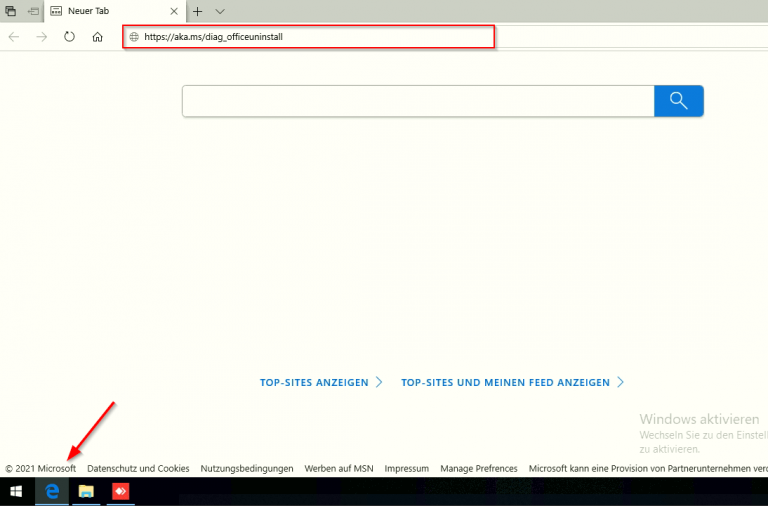Screen dimensions: 768x506
Task: Open a new tab with plus icon
Action: coord(198,11)
